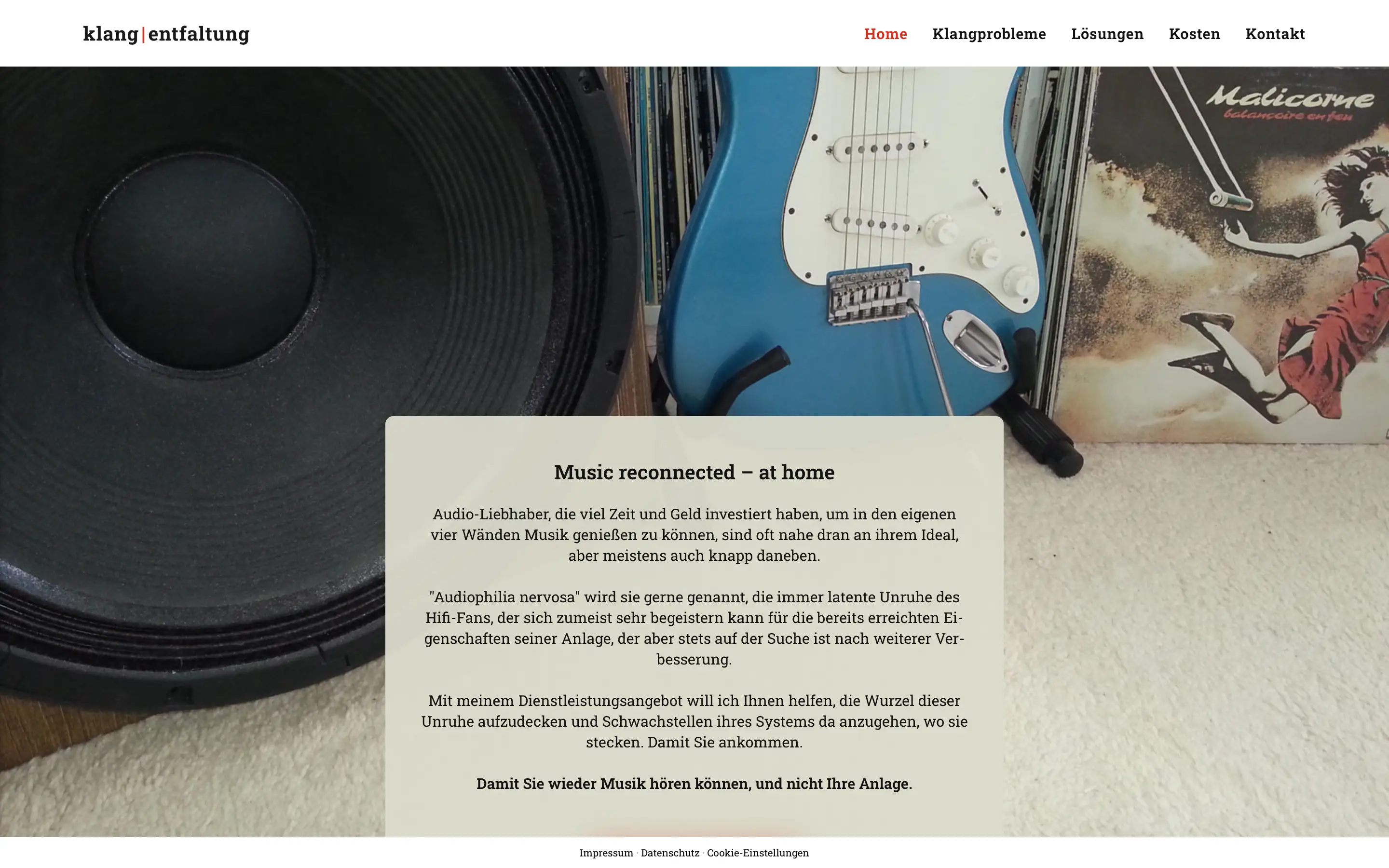Click the bold 'Damit Sie wieder Musik' sentence
The width and height of the screenshot is (1389, 868).
pyautogui.click(x=694, y=783)
